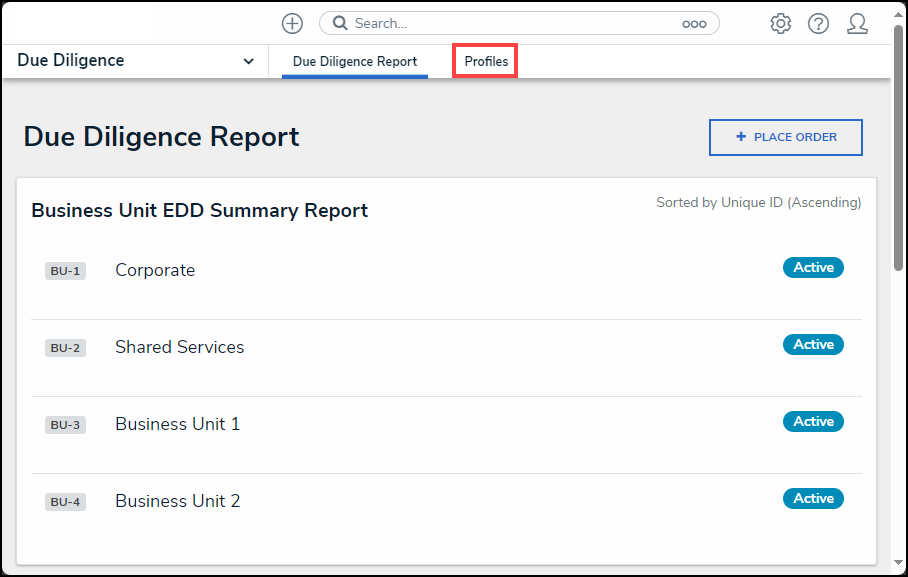Open the Business Unit 2 entry
Viewport: 908px width, 577px height.
coord(446,502)
